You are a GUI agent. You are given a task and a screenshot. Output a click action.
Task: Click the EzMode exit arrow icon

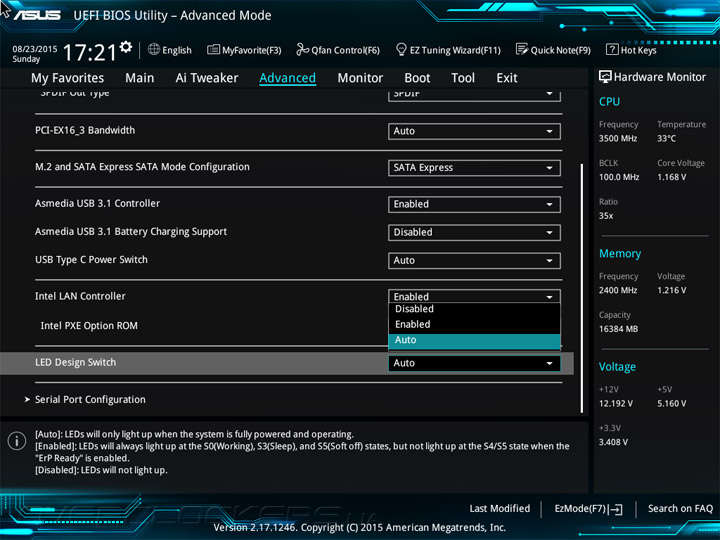615,509
